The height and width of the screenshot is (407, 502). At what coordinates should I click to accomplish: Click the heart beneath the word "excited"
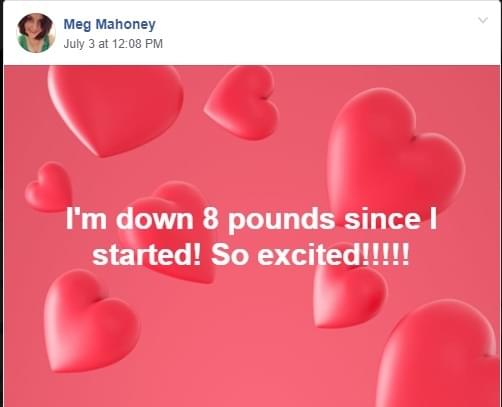point(349,293)
